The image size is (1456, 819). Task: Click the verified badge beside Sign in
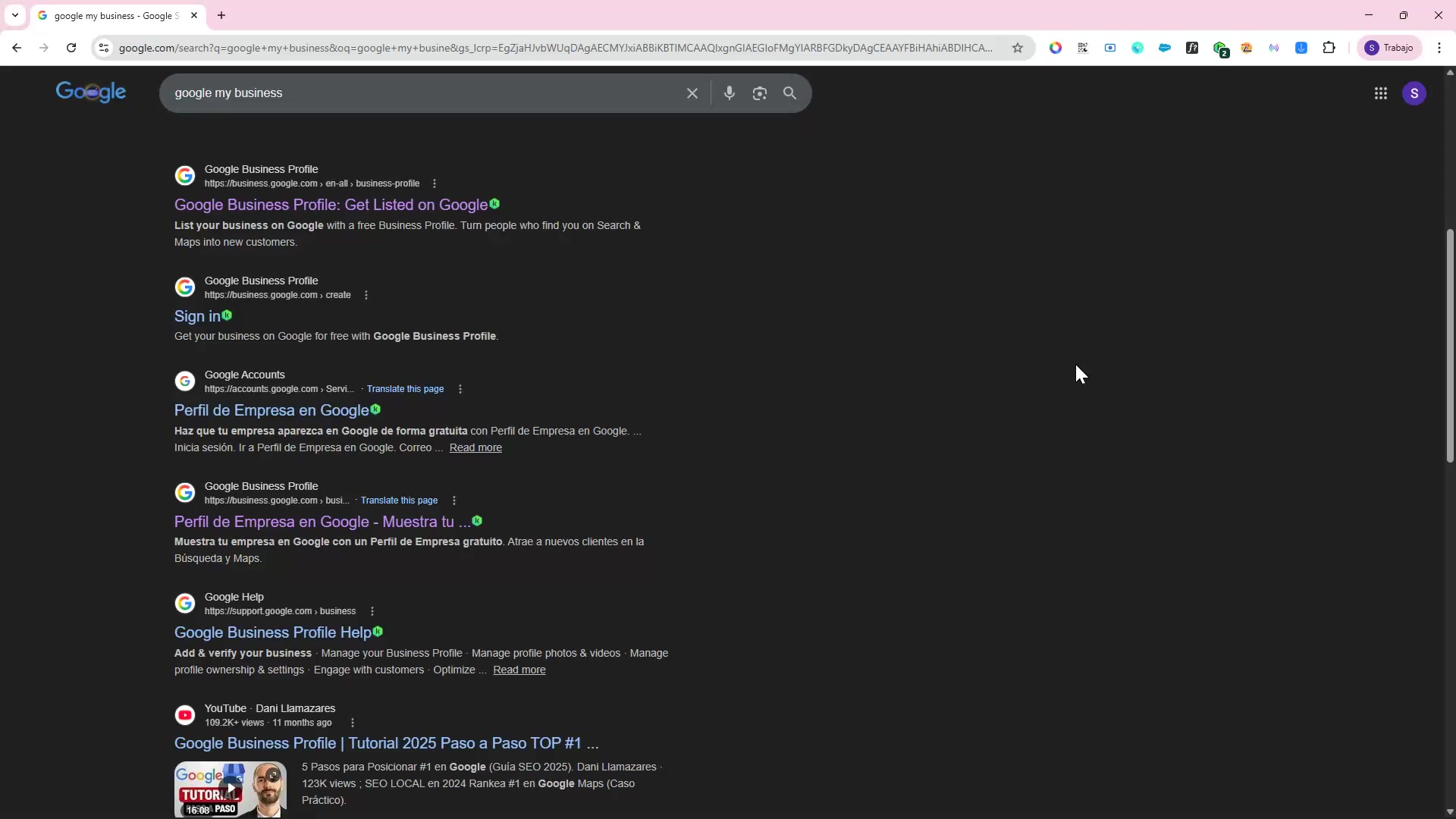coord(227,315)
